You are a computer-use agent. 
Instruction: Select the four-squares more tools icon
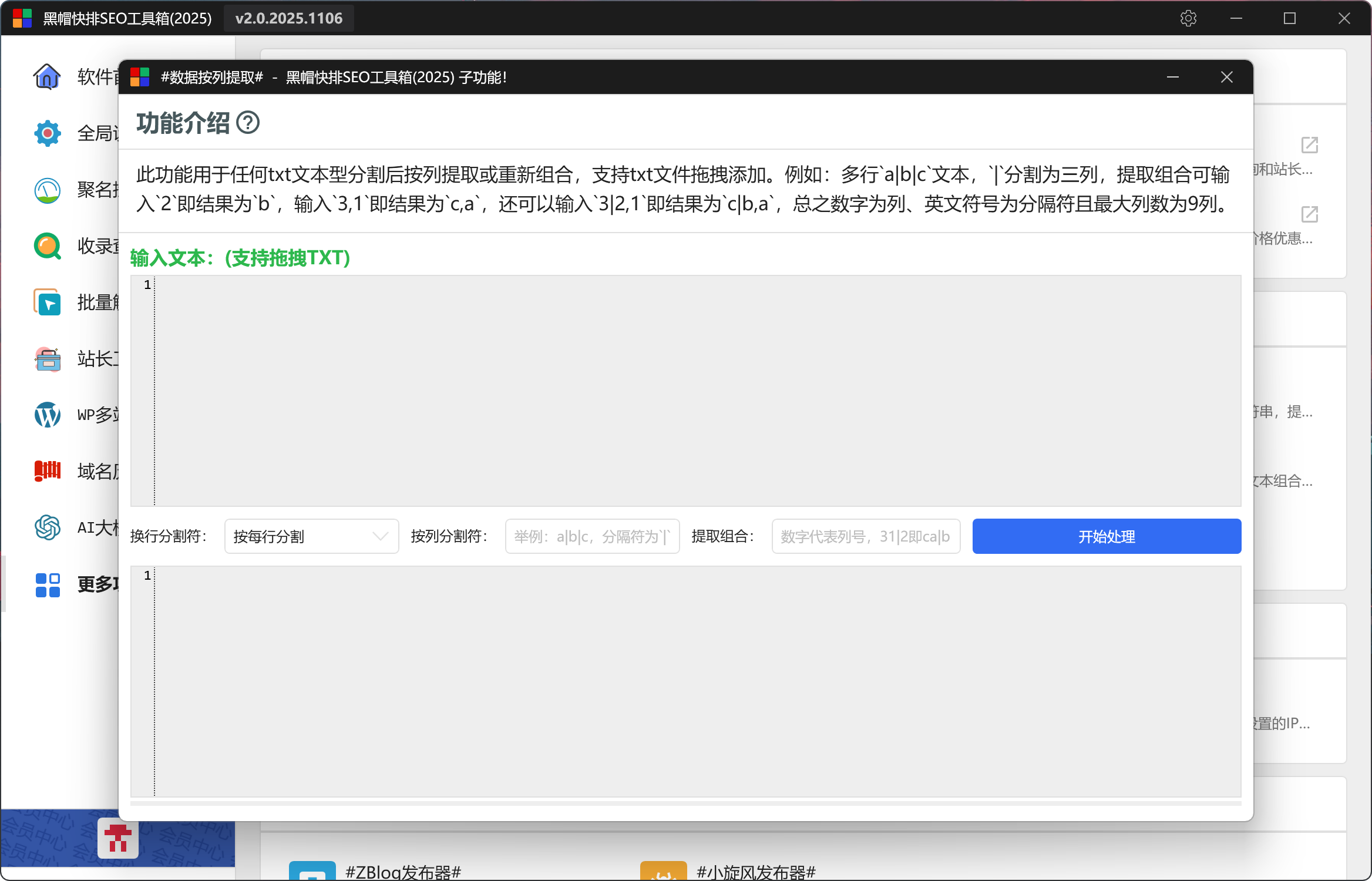tap(47, 584)
